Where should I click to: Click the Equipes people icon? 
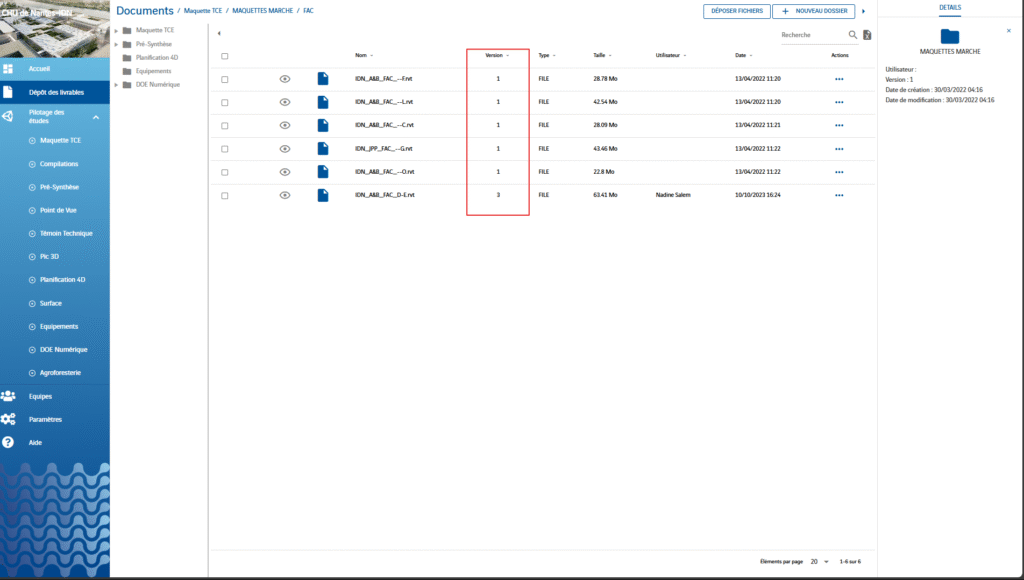point(8,396)
